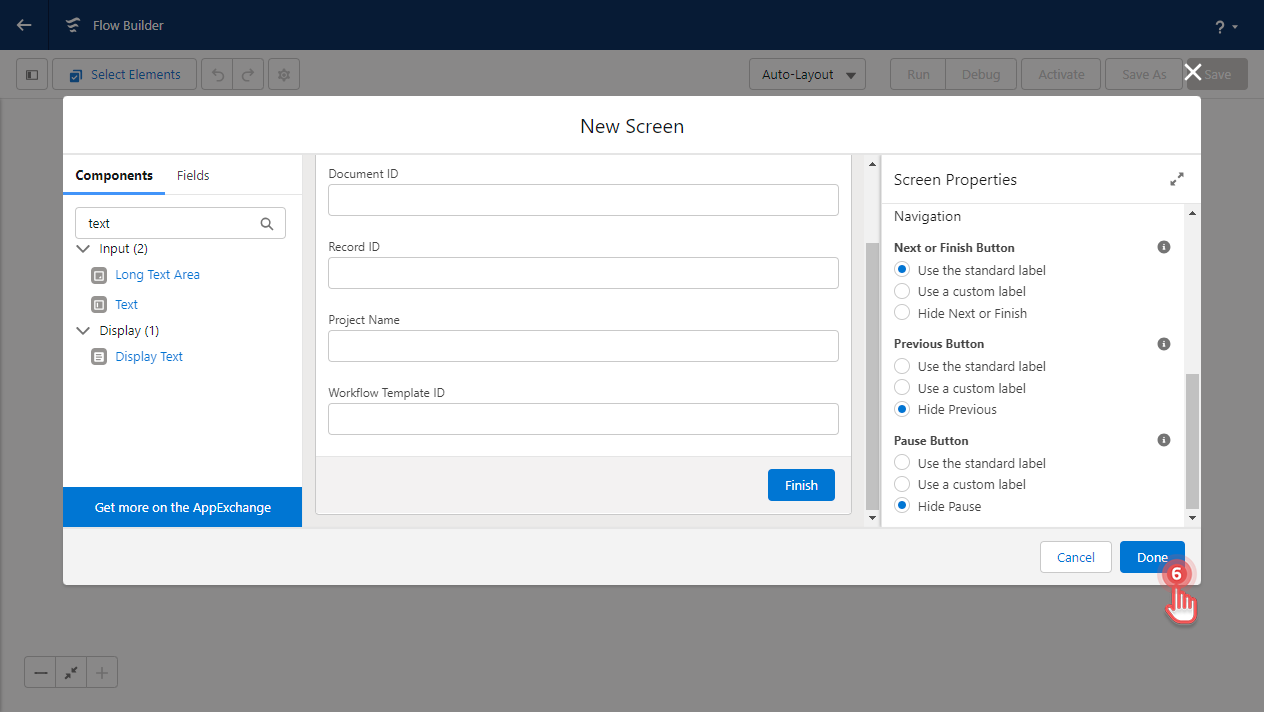Click Get more on the AppExchange

click(x=182, y=507)
